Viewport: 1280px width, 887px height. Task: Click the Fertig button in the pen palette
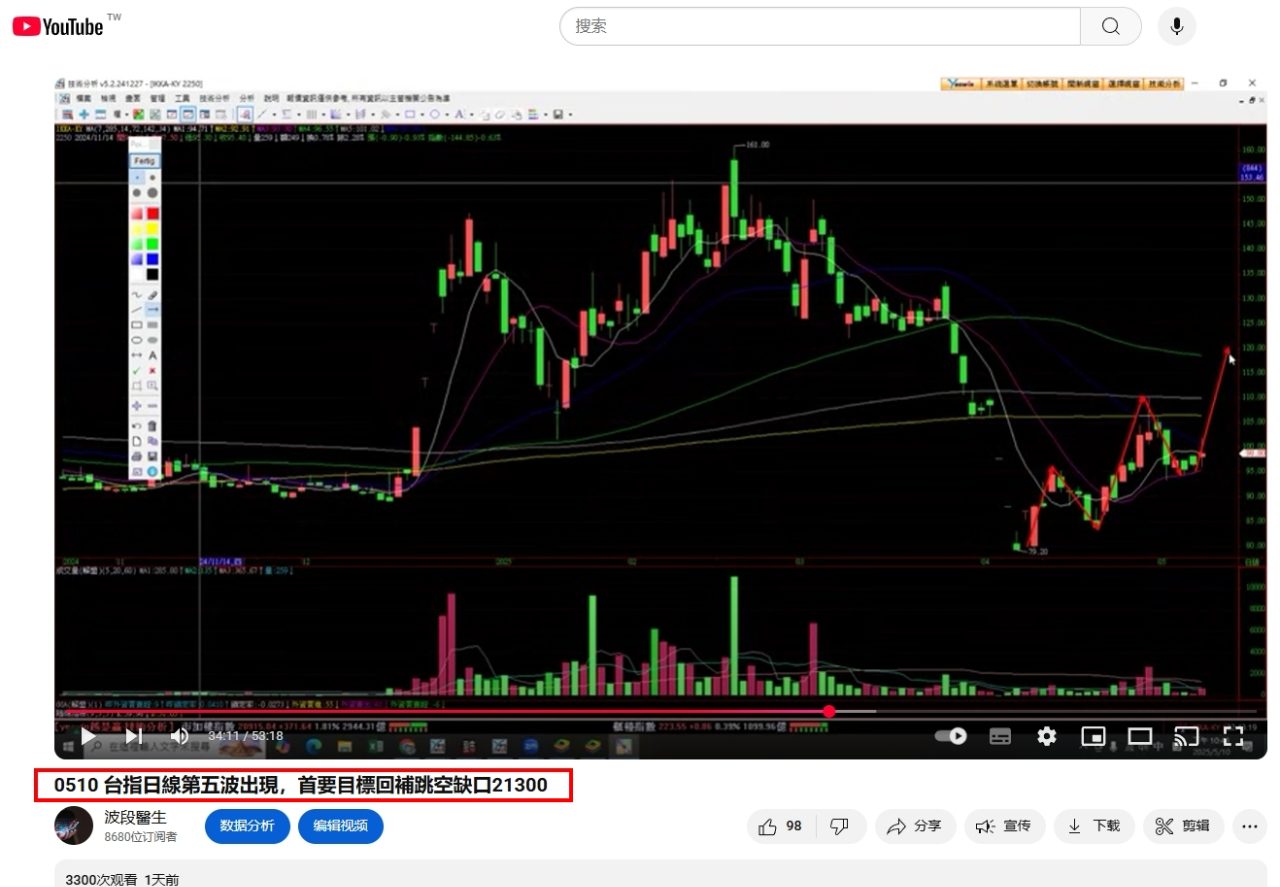pyautogui.click(x=144, y=160)
